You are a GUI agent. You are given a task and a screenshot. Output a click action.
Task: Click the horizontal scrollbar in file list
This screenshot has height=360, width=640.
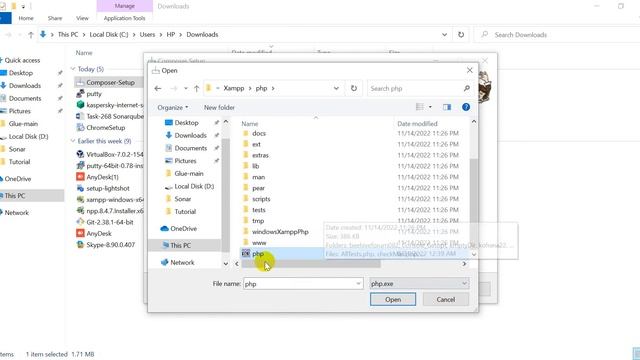[x=311, y=264]
